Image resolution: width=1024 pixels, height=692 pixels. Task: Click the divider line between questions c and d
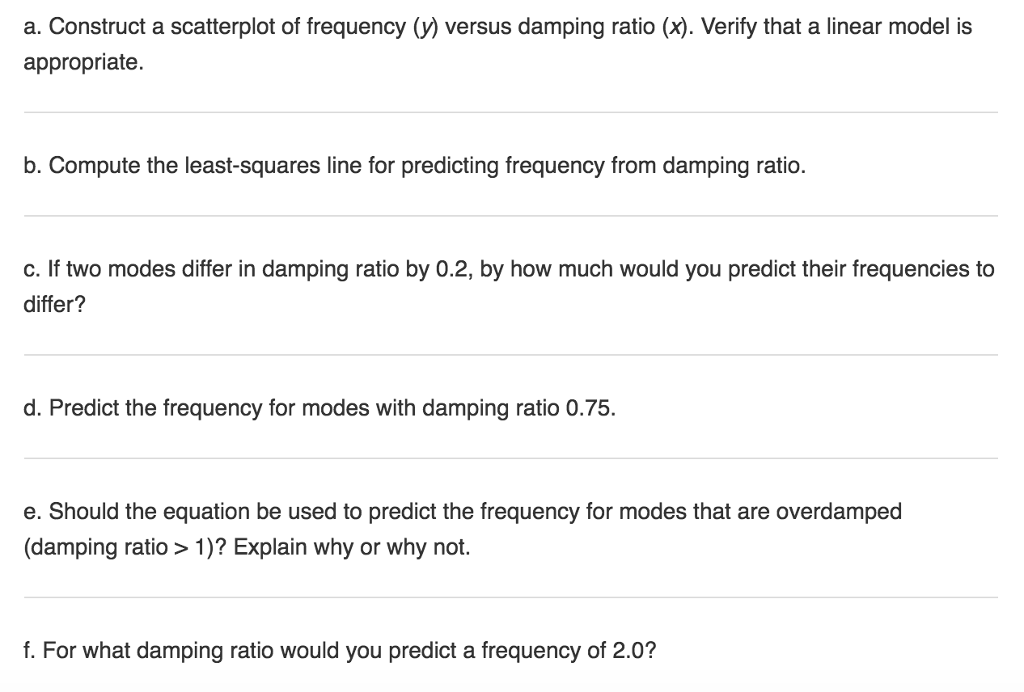point(510,354)
